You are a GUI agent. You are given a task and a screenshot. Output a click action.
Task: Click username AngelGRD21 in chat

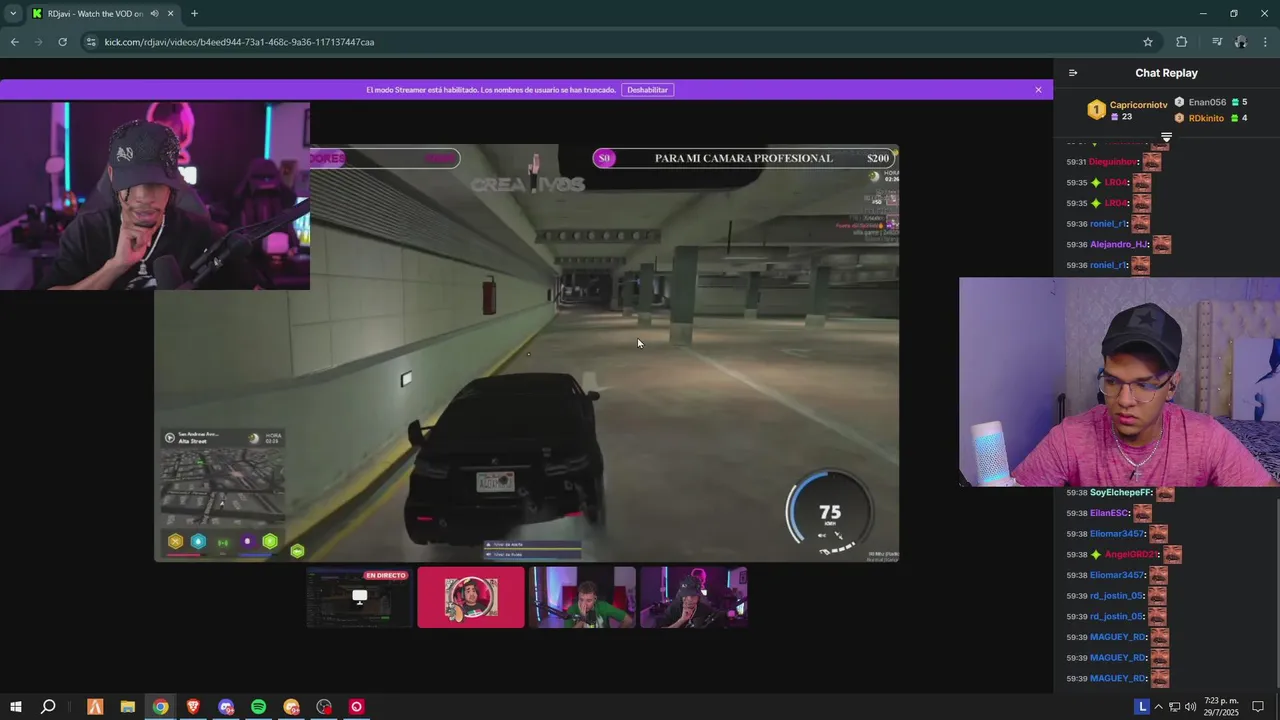click(x=1131, y=554)
